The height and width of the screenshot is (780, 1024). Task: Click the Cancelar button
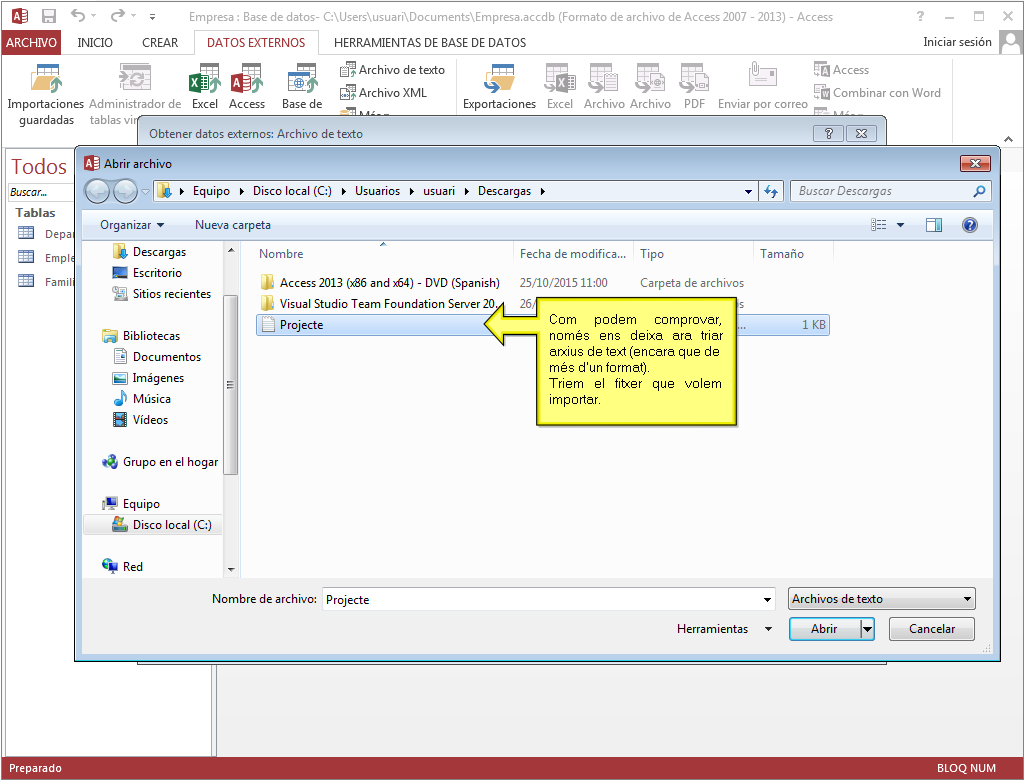pyautogui.click(x=931, y=628)
